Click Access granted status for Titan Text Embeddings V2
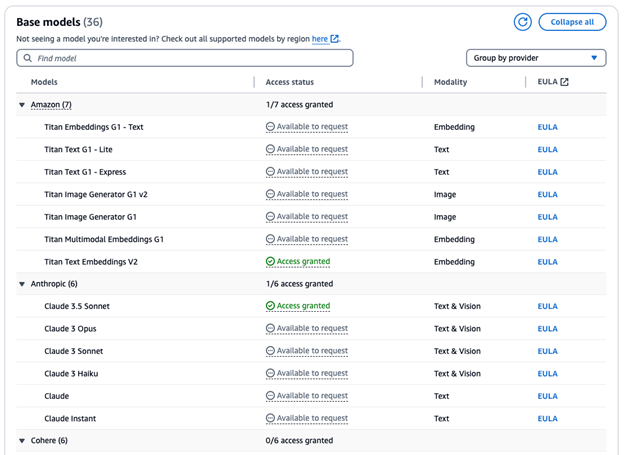 (303, 262)
